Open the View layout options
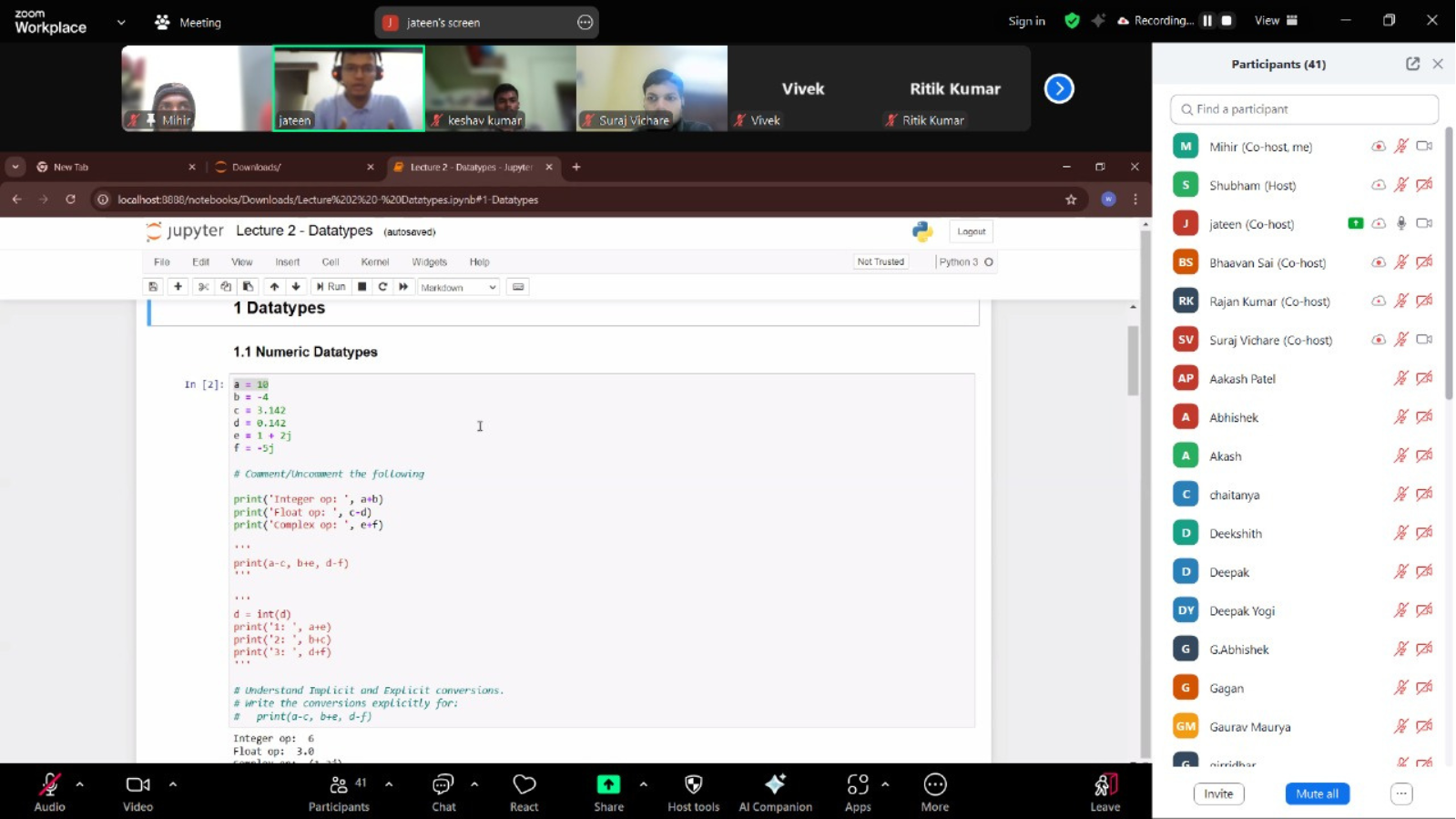The height and width of the screenshot is (819, 1456). pyautogui.click(x=1277, y=21)
